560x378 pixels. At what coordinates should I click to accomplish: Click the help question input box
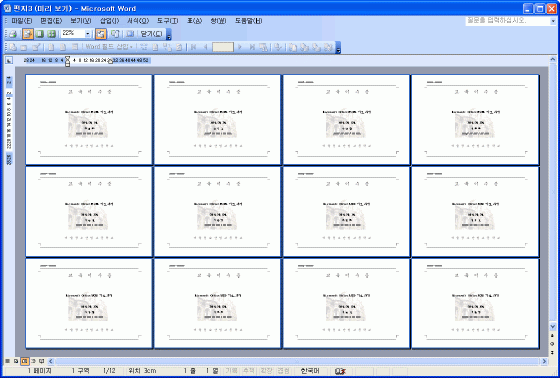507,21
